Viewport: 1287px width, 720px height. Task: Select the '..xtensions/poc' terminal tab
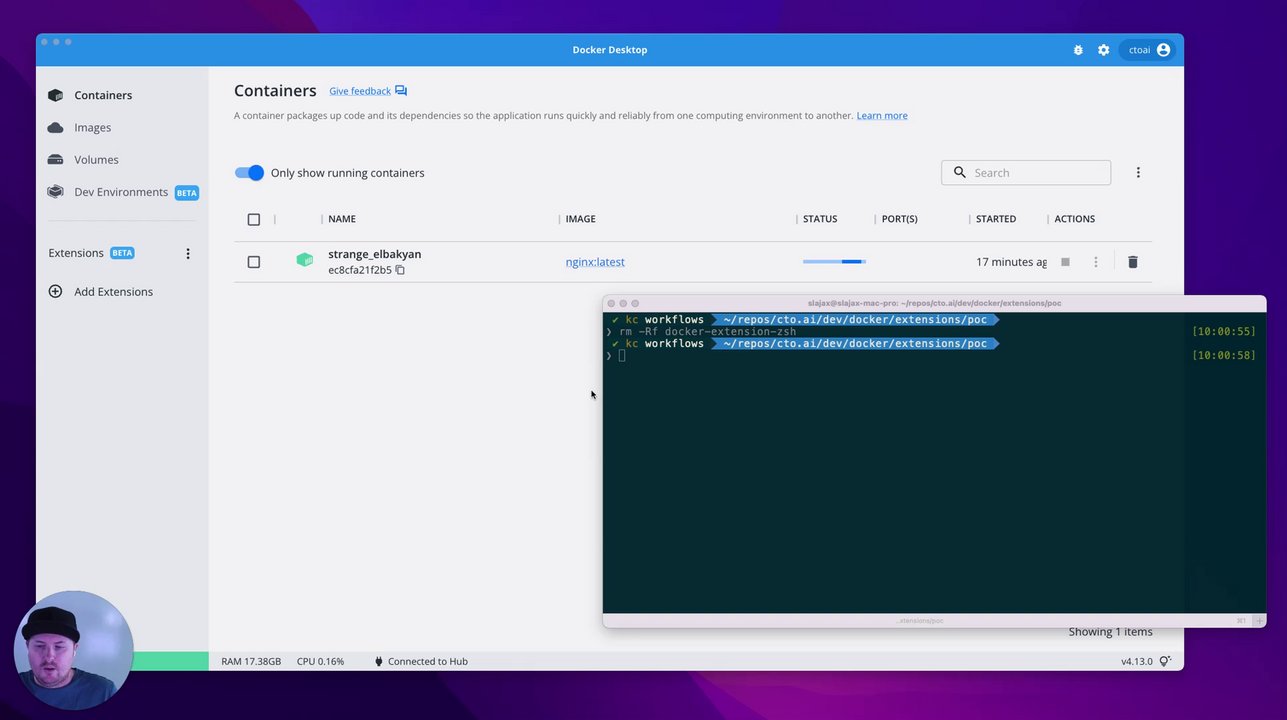(919, 621)
